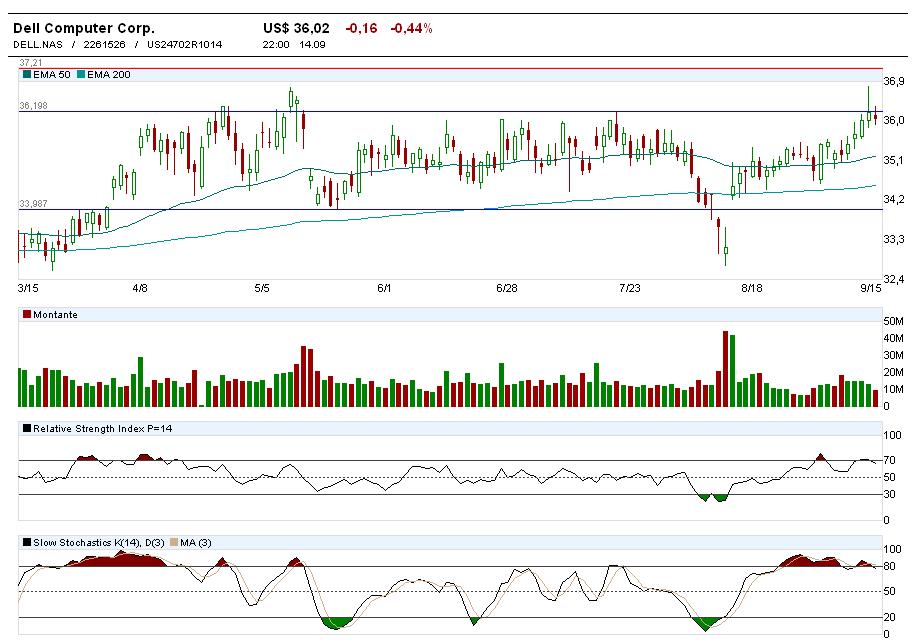913x643 pixels.
Task: Click the 32,4 price axis value
Action: point(894,279)
